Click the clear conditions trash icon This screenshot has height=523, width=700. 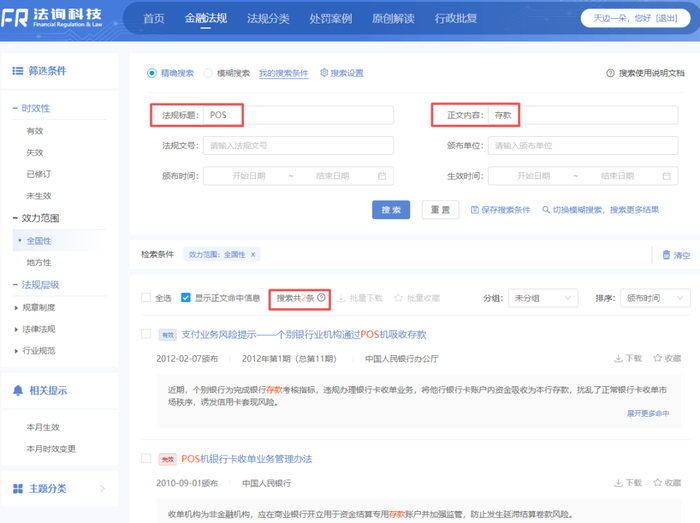pos(667,255)
